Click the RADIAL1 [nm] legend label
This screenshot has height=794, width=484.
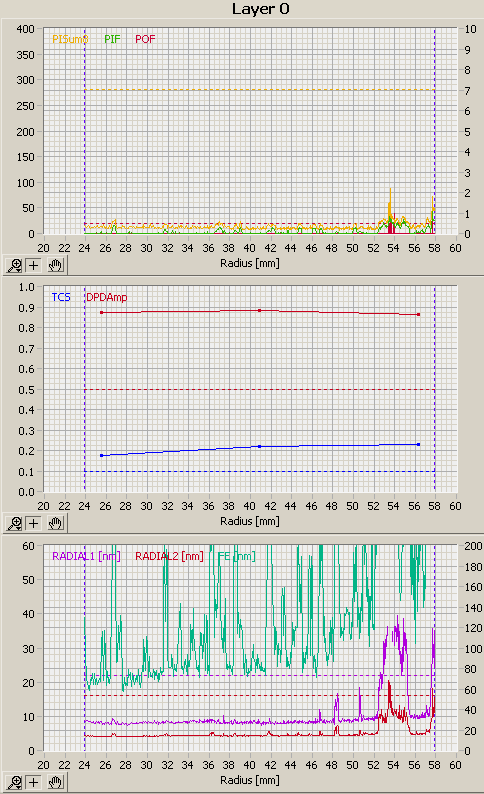[87, 557]
